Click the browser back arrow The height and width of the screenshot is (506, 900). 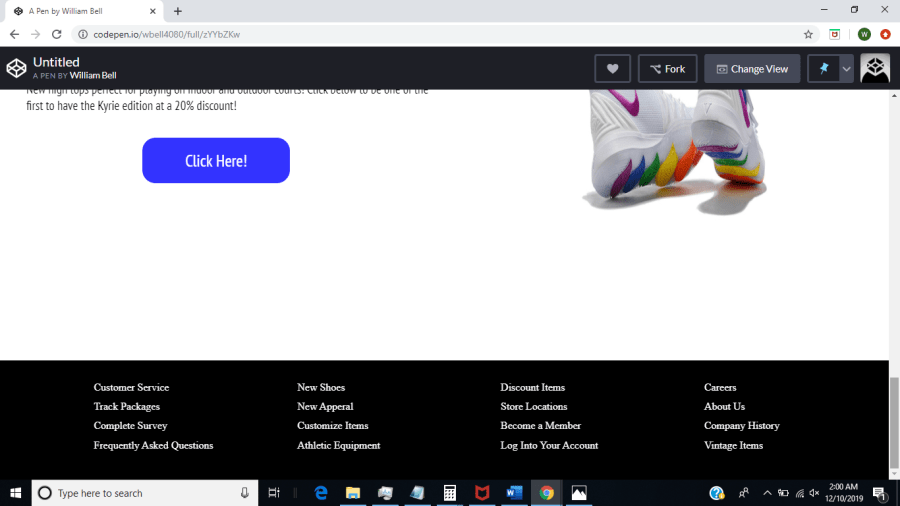click(14, 34)
